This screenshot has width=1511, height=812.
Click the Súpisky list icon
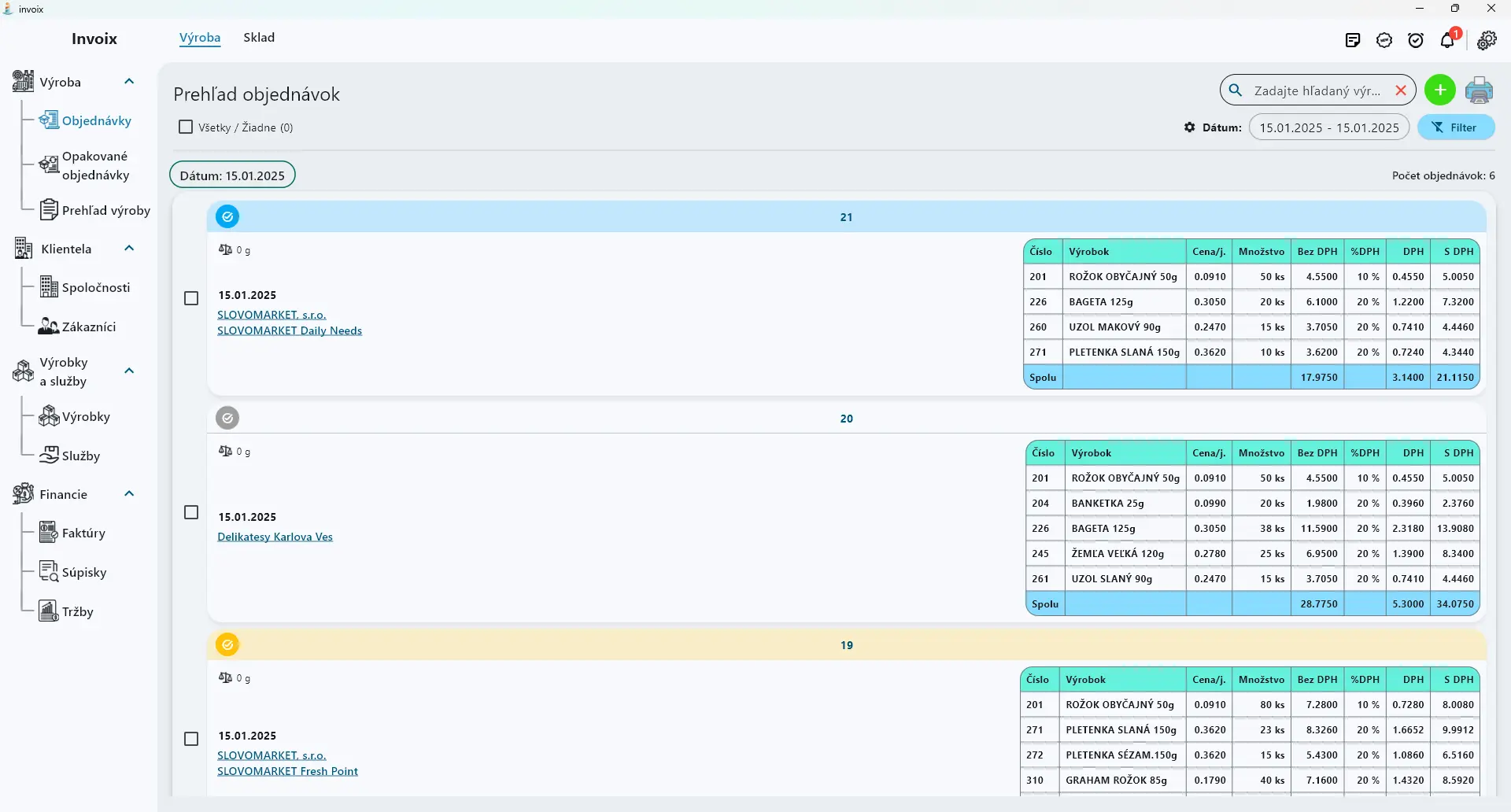pos(49,572)
